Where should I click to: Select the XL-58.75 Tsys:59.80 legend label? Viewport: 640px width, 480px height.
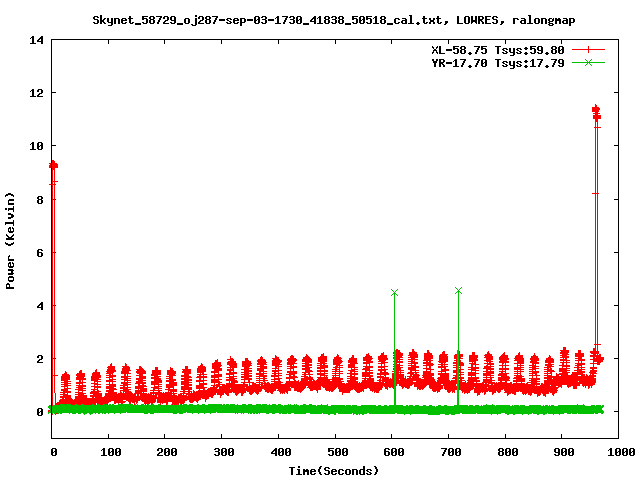coord(498,50)
